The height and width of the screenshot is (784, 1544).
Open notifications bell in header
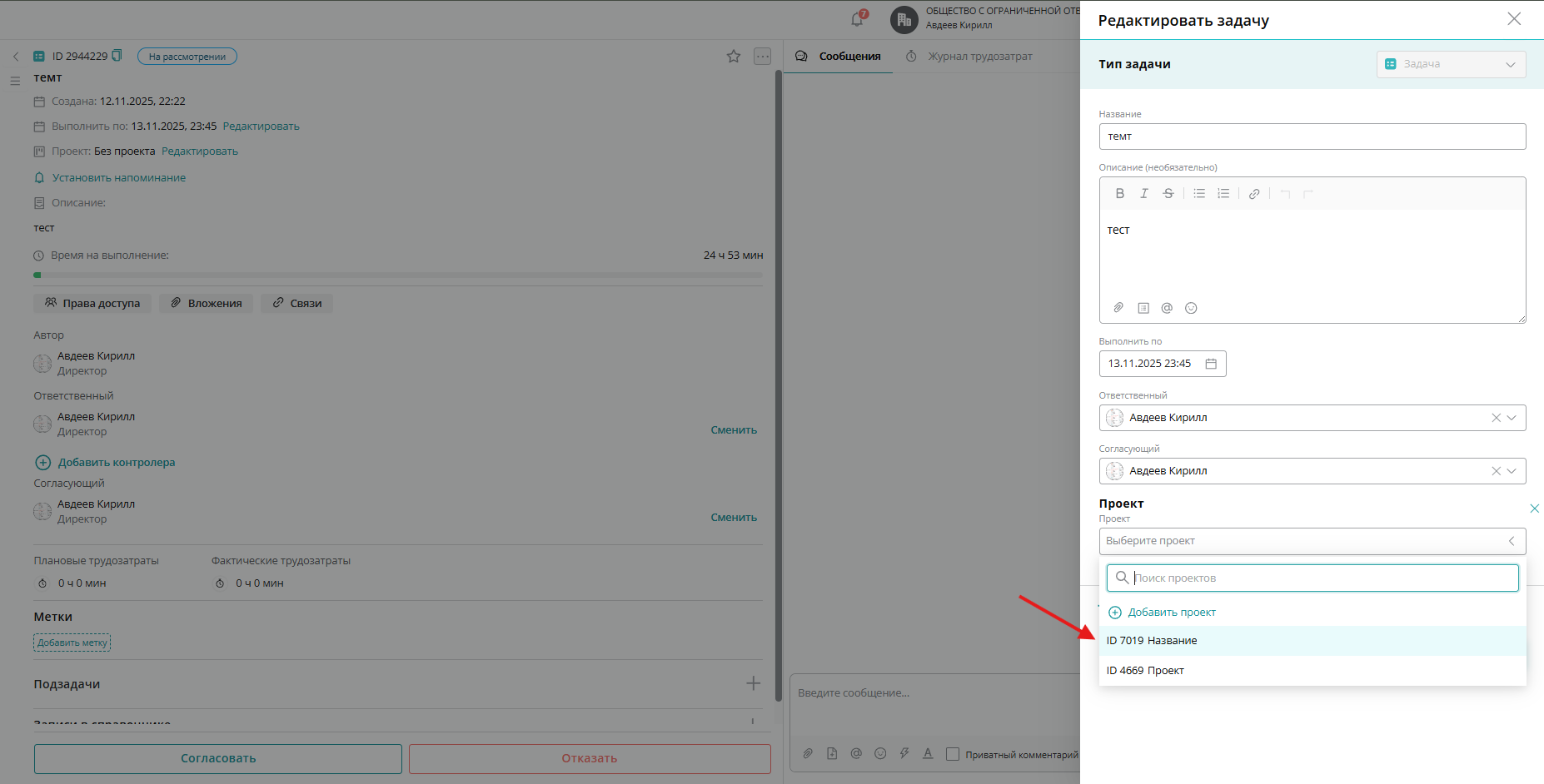pyautogui.click(x=858, y=18)
